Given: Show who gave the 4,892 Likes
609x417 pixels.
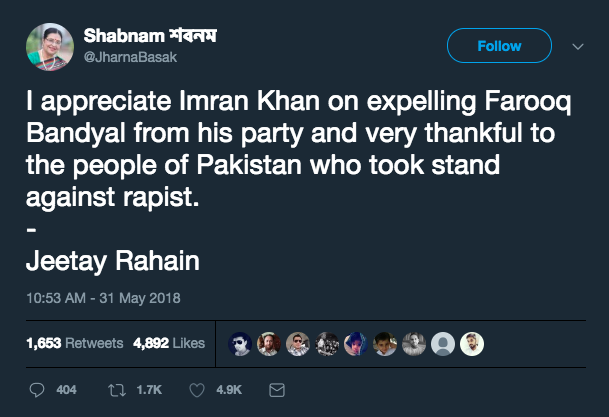Looking at the screenshot, I should click(x=169, y=344).
